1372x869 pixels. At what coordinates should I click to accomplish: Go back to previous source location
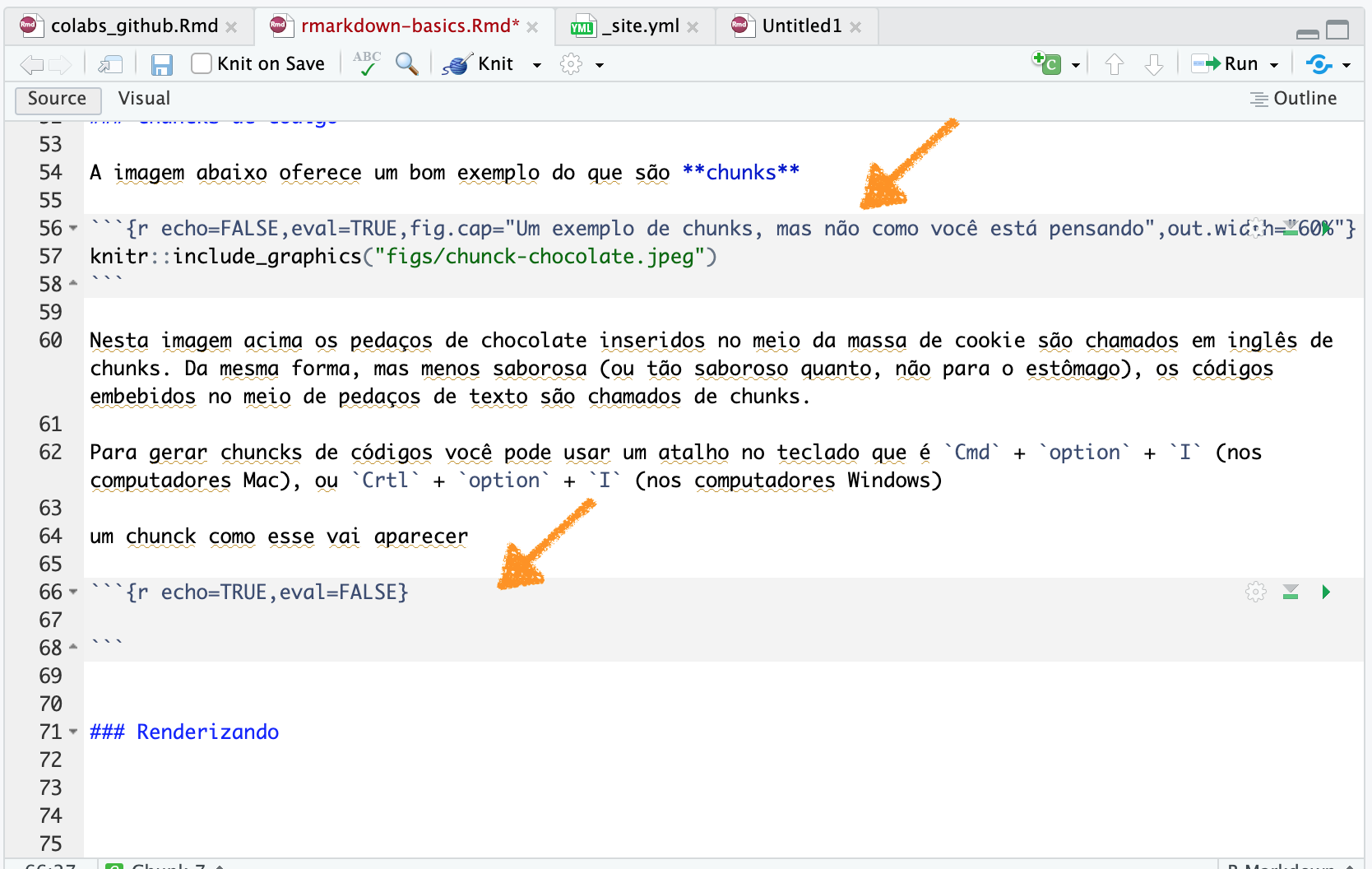[x=32, y=64]
